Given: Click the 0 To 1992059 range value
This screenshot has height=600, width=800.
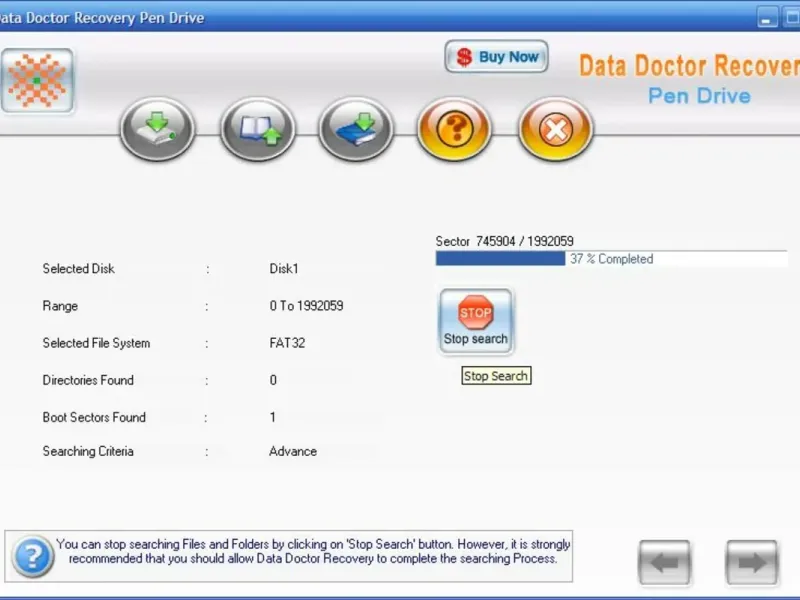Looking at the screenshot, I should (306, 306).
